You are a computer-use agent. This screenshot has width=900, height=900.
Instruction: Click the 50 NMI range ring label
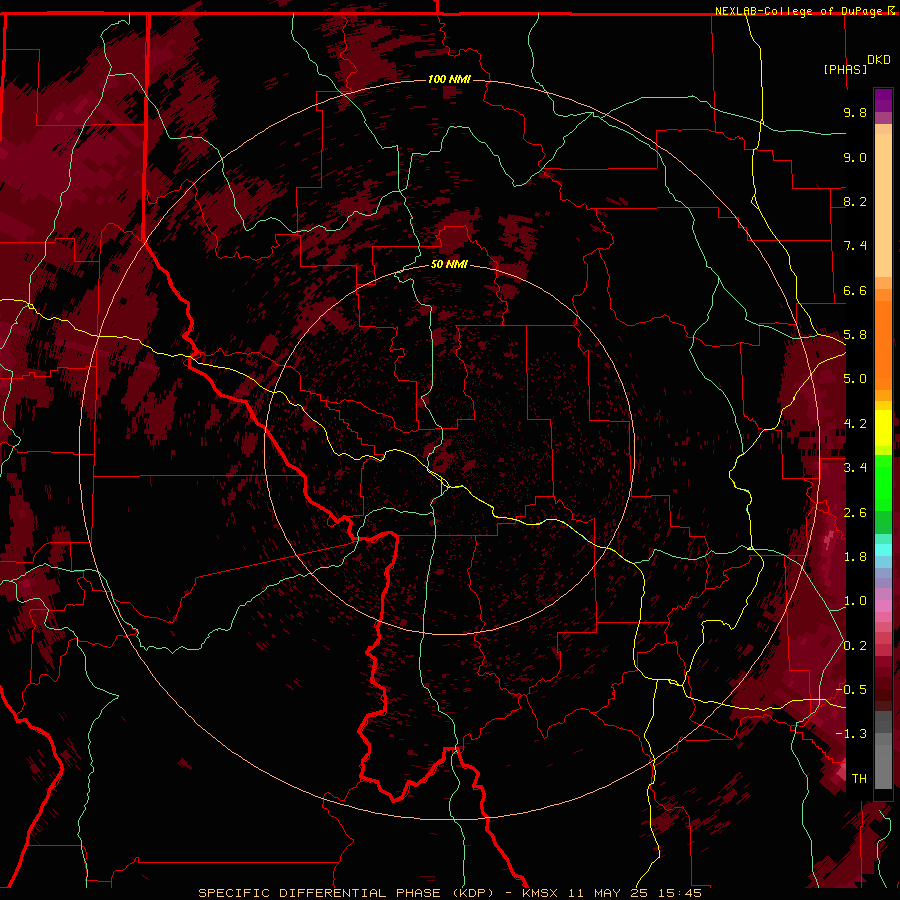coord(449,265)
